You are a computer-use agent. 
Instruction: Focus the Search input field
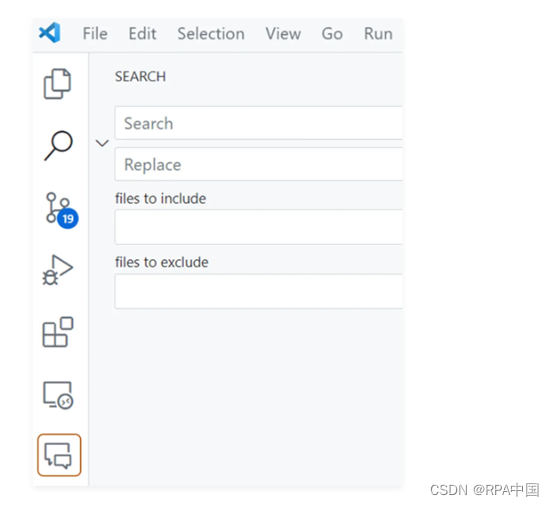[258, 123]
